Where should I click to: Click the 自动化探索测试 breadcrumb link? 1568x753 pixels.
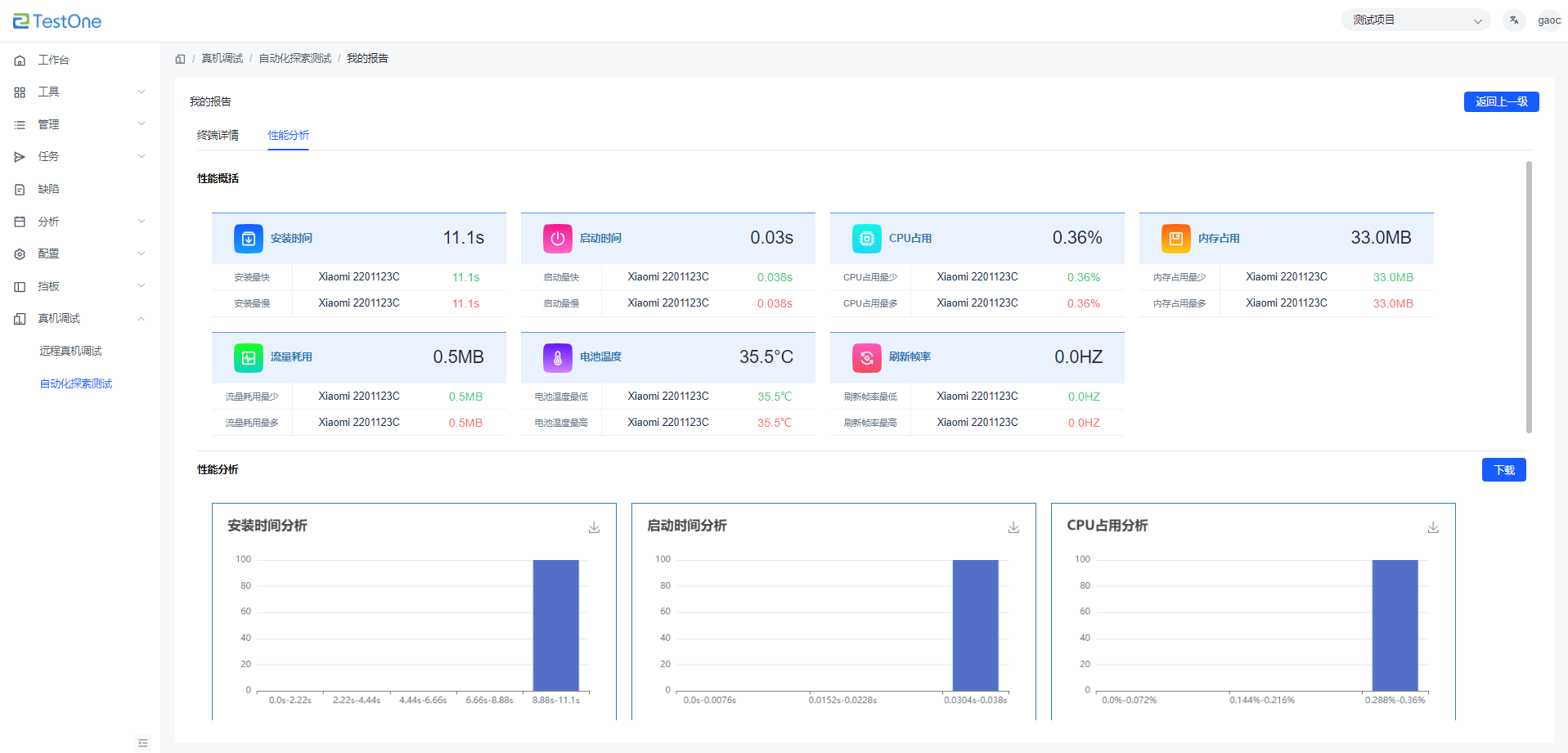pos(295,59)
